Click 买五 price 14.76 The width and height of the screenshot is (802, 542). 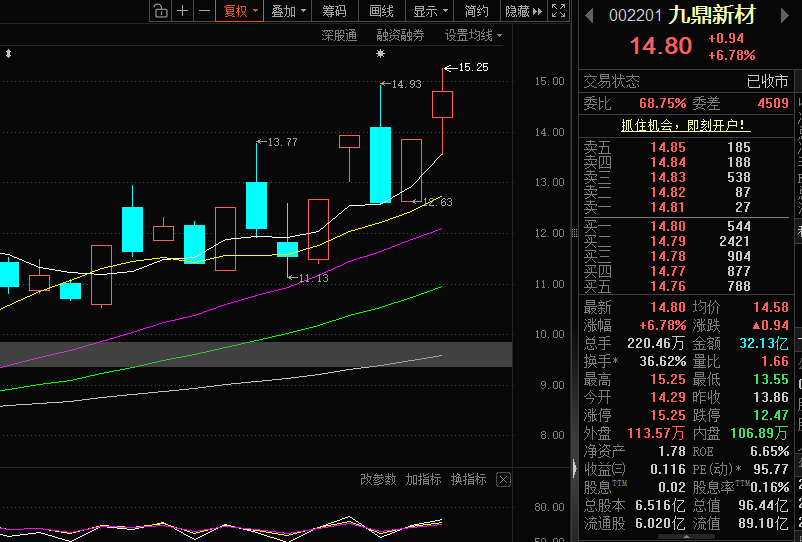point(668,286)
